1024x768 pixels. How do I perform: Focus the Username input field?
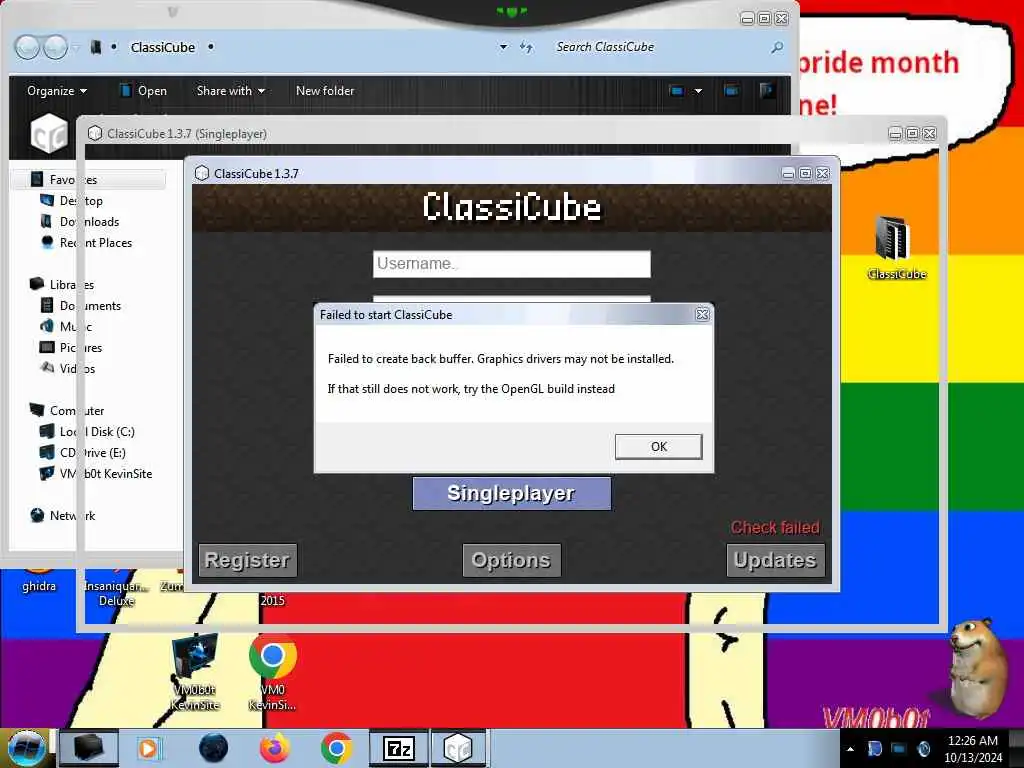click(511, 264)
